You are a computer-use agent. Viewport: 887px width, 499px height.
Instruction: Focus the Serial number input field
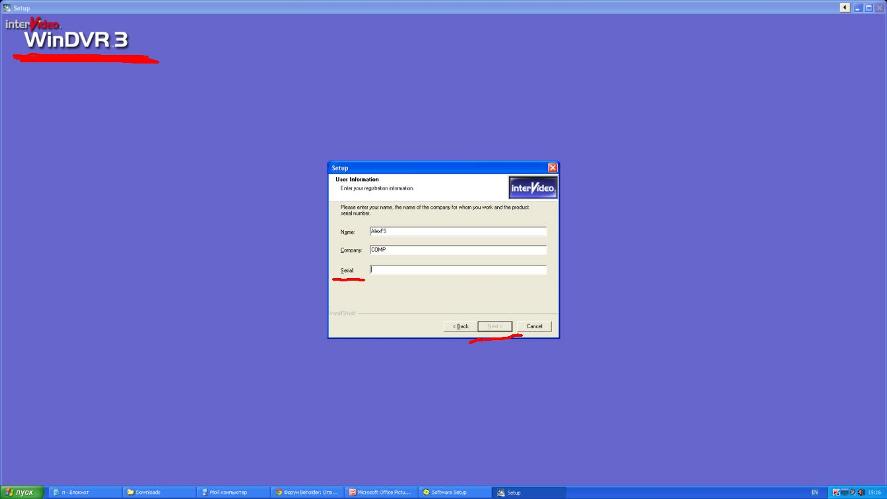point(457,269)
